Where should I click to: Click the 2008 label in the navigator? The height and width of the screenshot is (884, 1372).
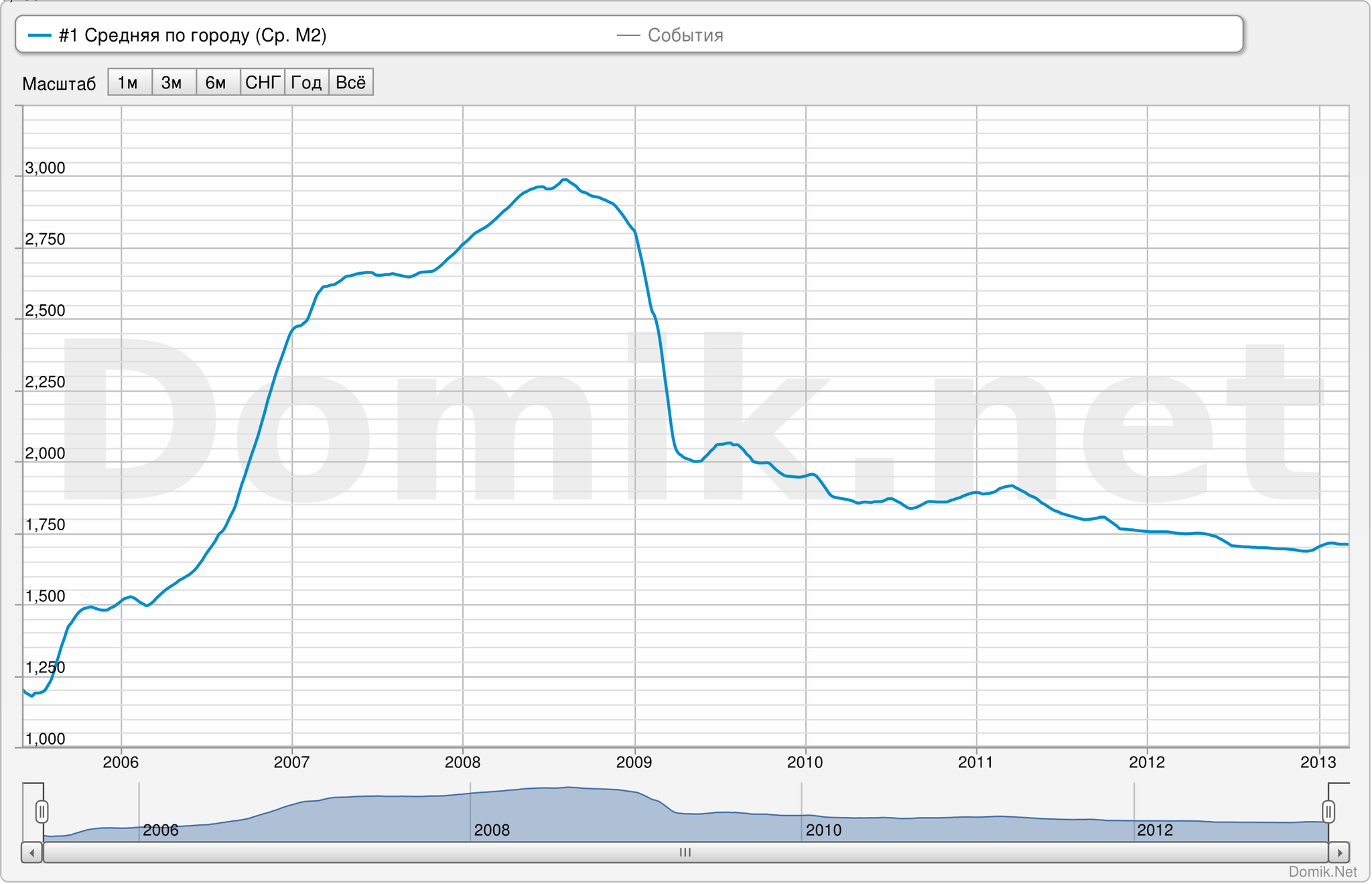492,830
